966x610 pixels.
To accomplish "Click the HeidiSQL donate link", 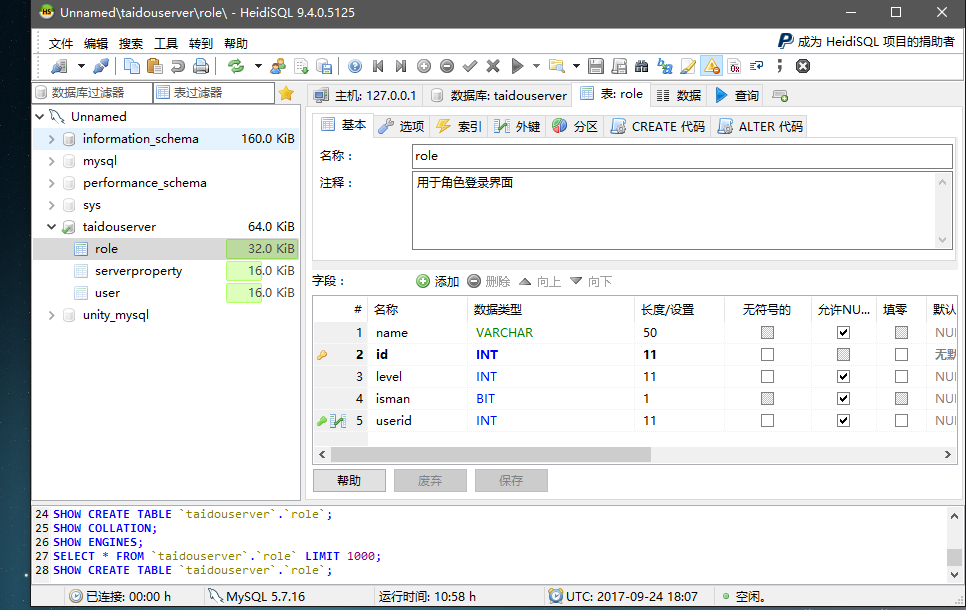I will [x=866, y=41].
